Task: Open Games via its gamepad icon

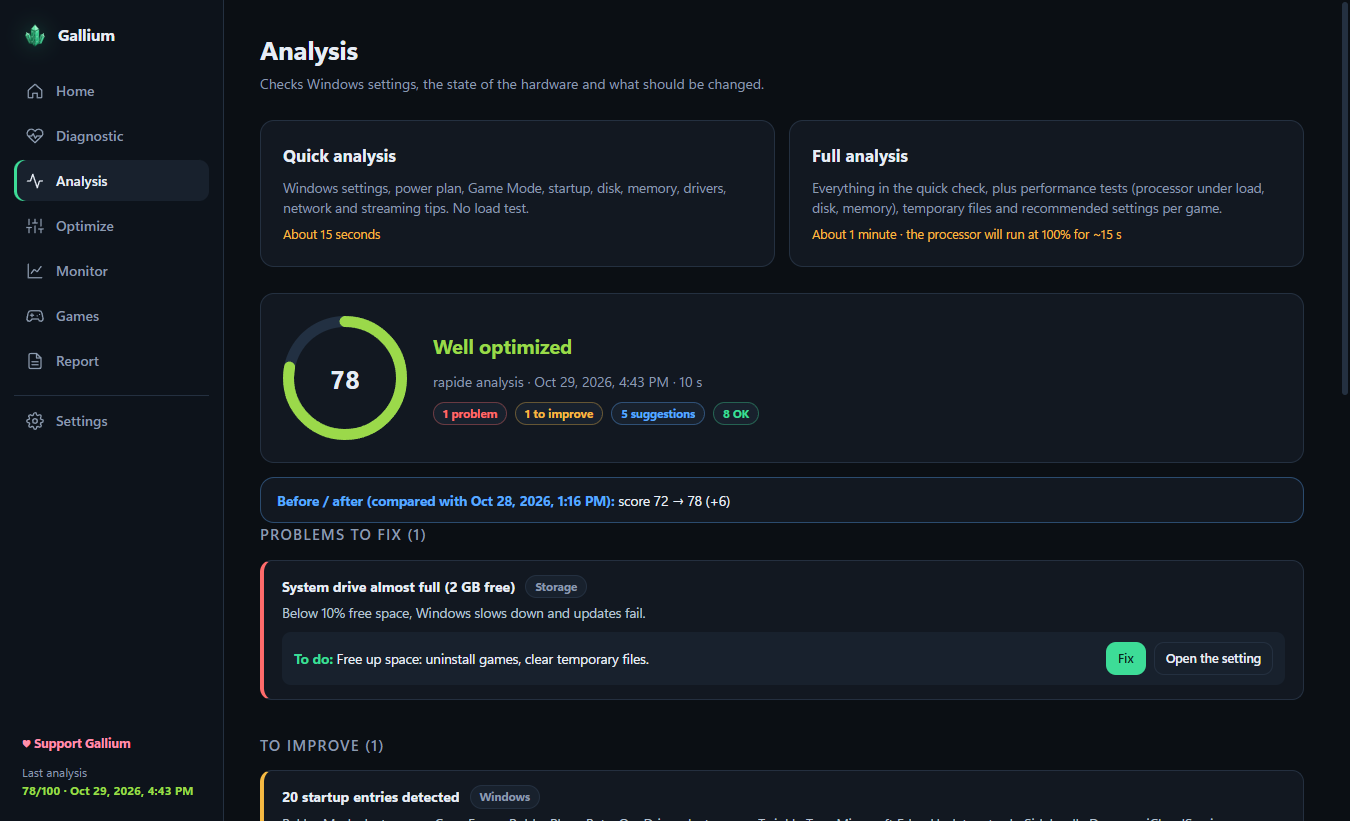Action: tap(35, 316)
